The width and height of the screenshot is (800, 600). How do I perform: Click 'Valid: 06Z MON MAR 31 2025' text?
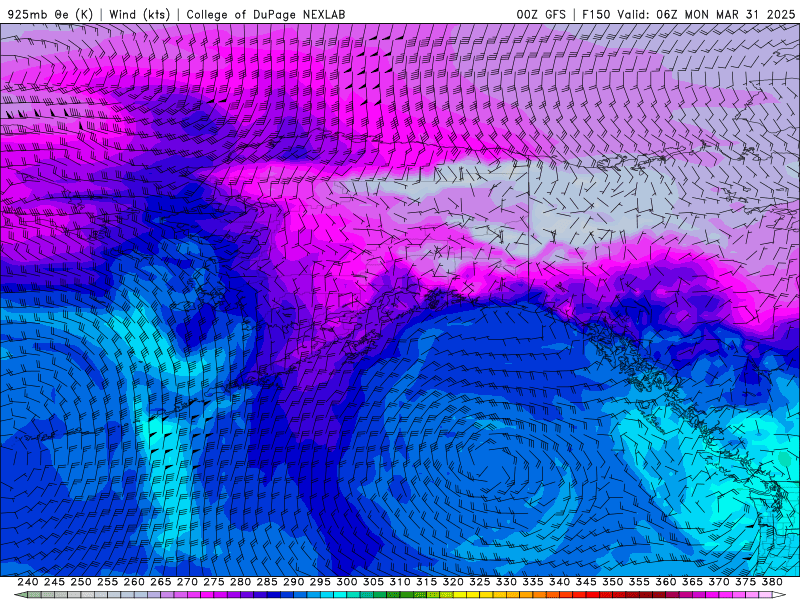point(706,14)
